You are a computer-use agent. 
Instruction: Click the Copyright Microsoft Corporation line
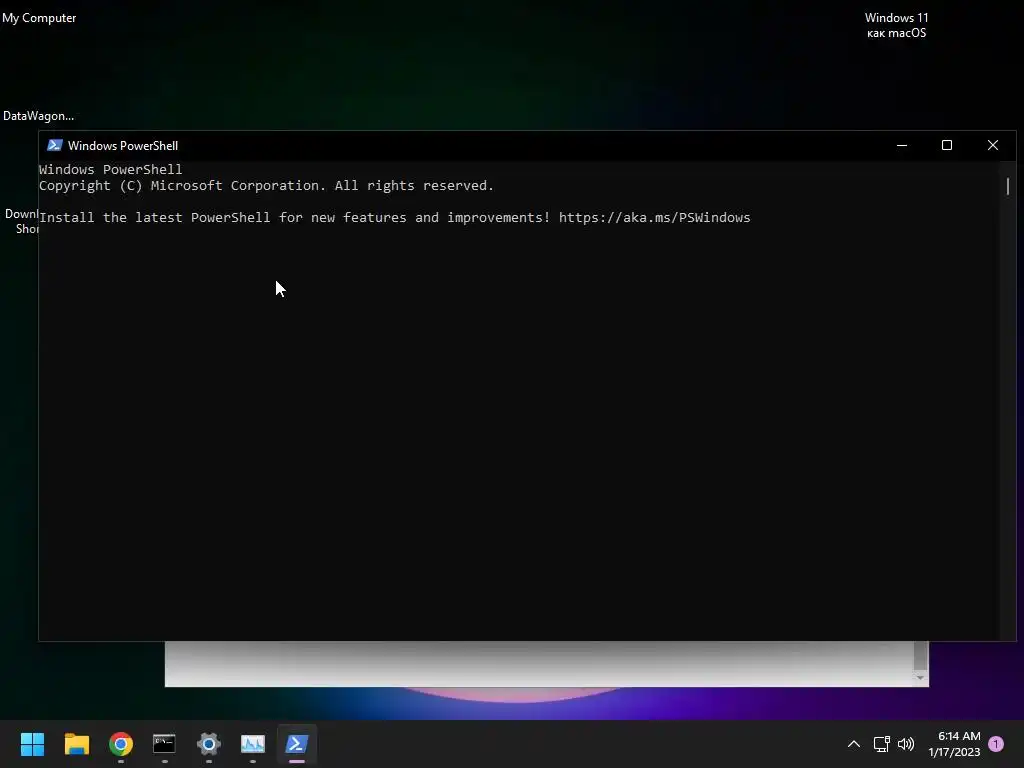pyautogui.click(x=266, y=185)
